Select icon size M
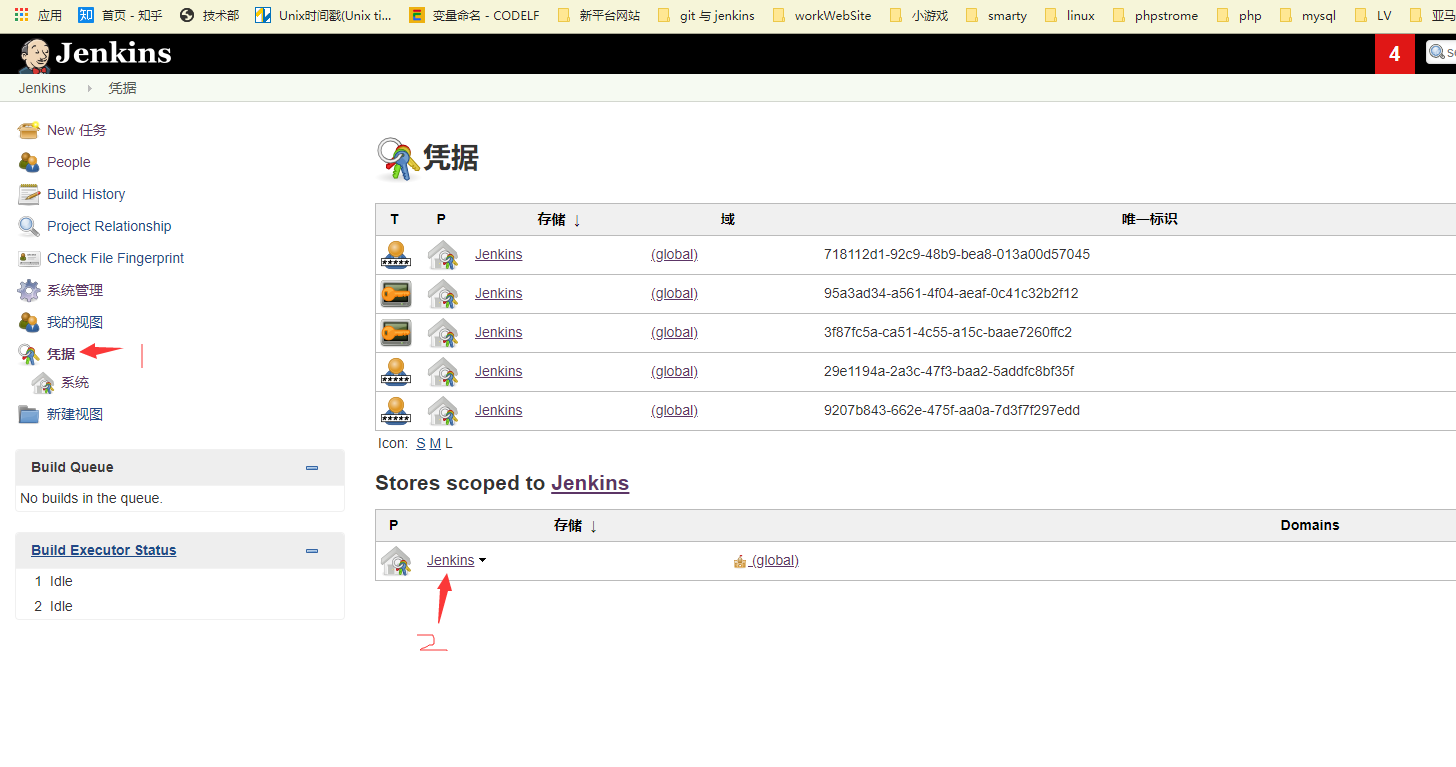 pos(435,443)
